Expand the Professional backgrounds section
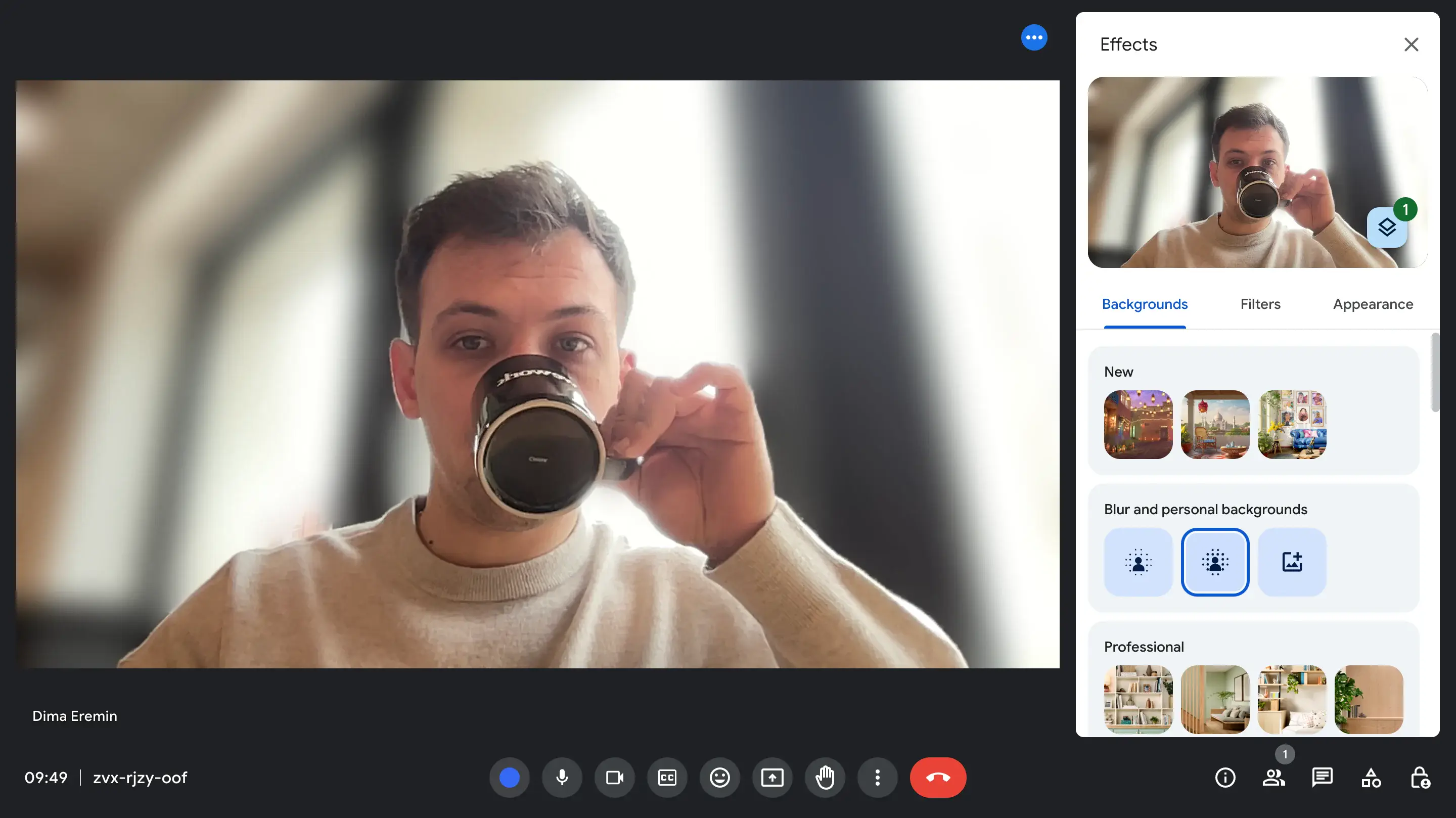1456x818 pixels. pyautogui.click(x=1144, y=645)
